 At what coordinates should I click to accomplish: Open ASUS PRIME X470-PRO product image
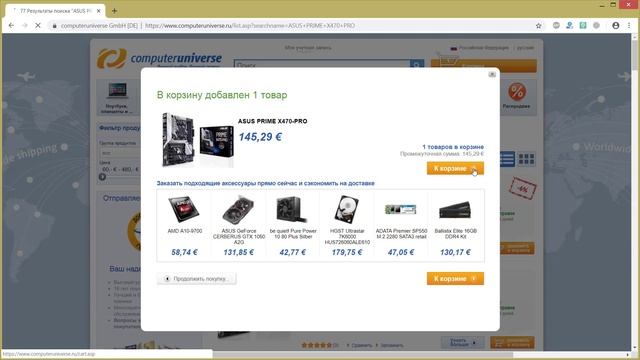point(198,140)
